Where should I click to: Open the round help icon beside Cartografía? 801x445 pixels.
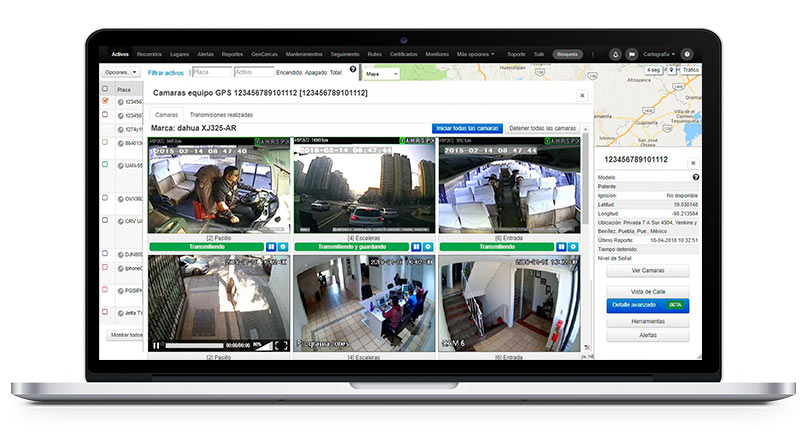(687, 54)
